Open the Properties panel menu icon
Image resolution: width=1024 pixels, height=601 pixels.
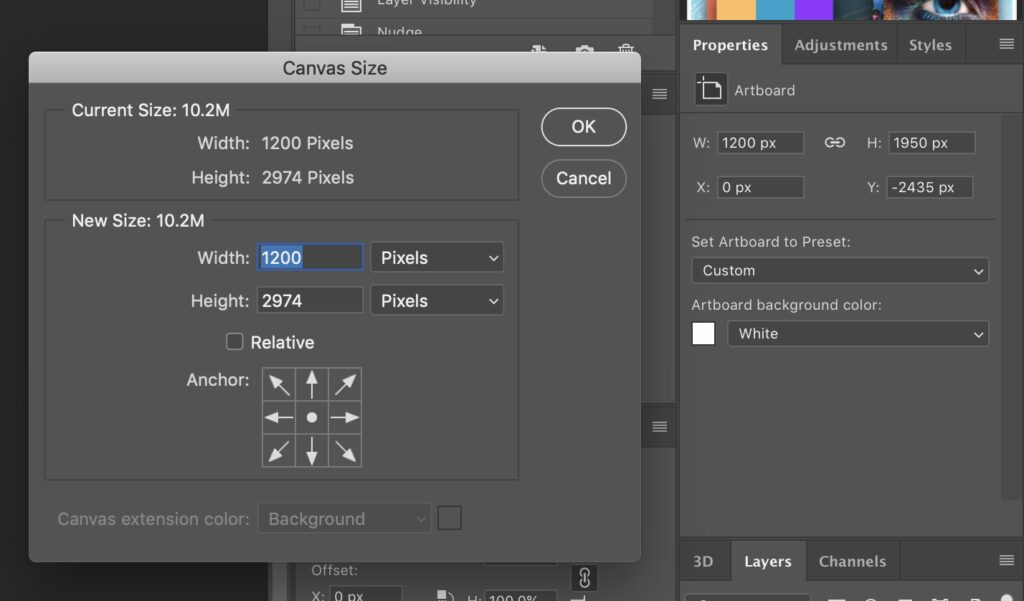[x=1006, y=44]
